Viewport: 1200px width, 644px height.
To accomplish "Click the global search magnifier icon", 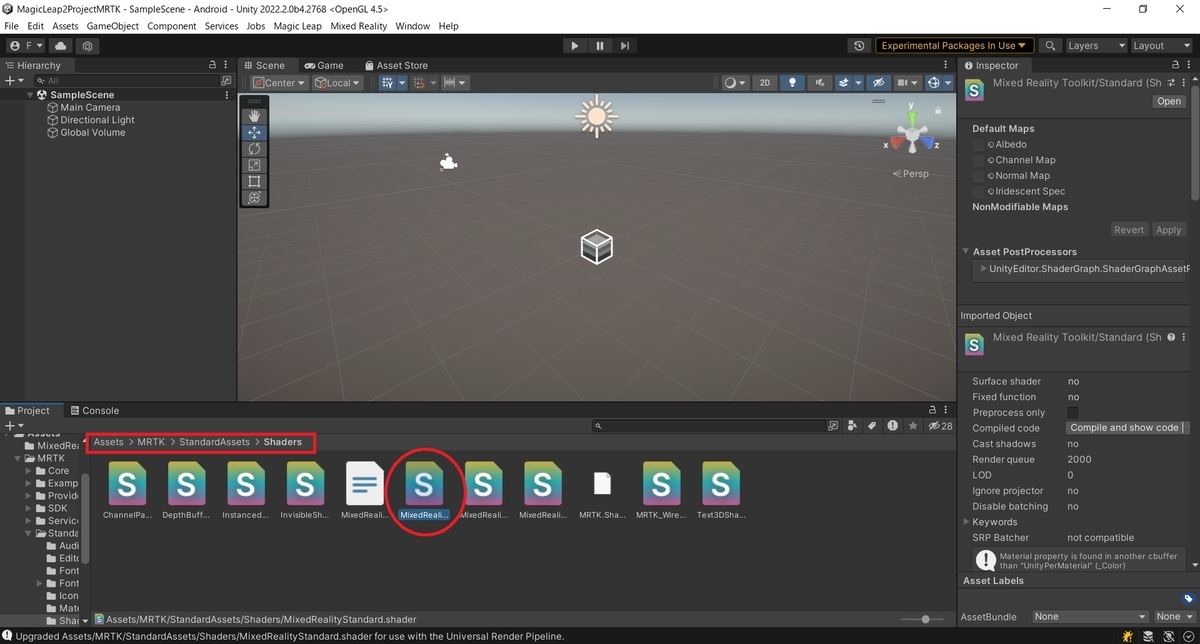I will coord(1050,46).
